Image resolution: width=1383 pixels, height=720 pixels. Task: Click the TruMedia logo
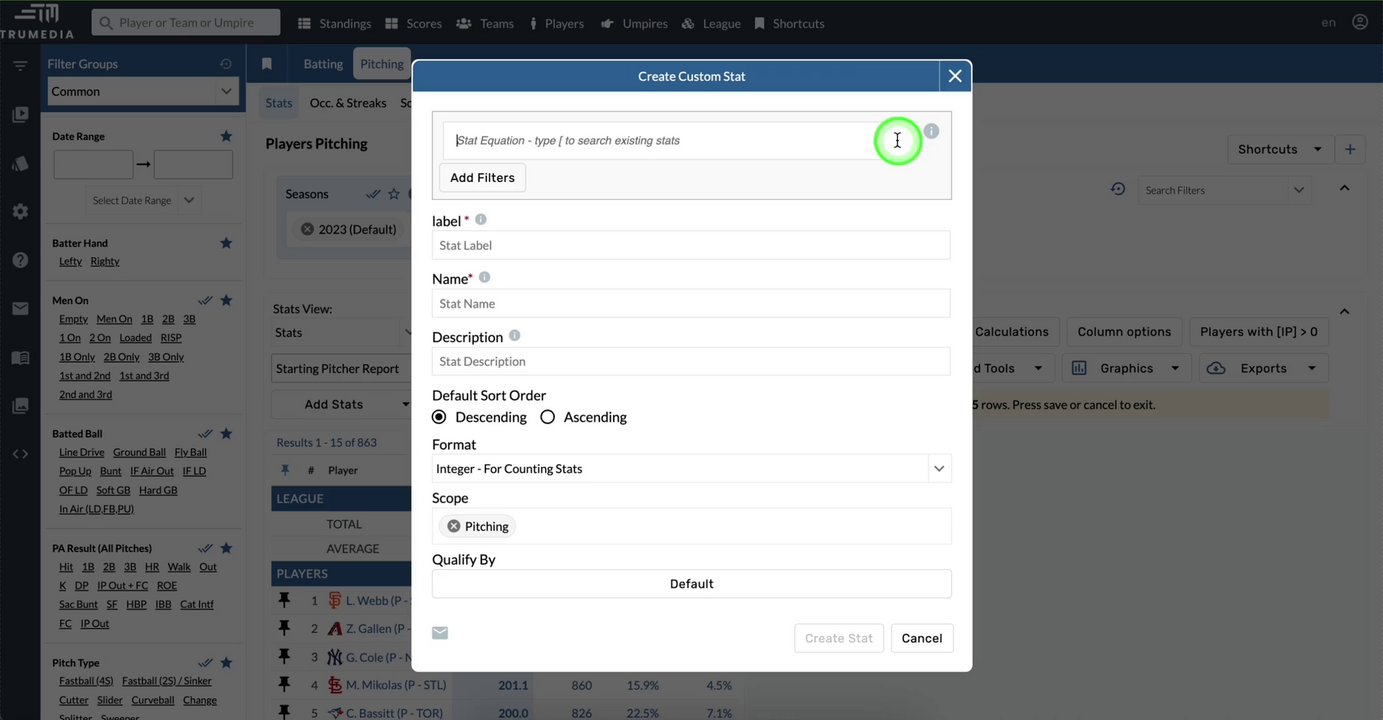tap(37, 21)
